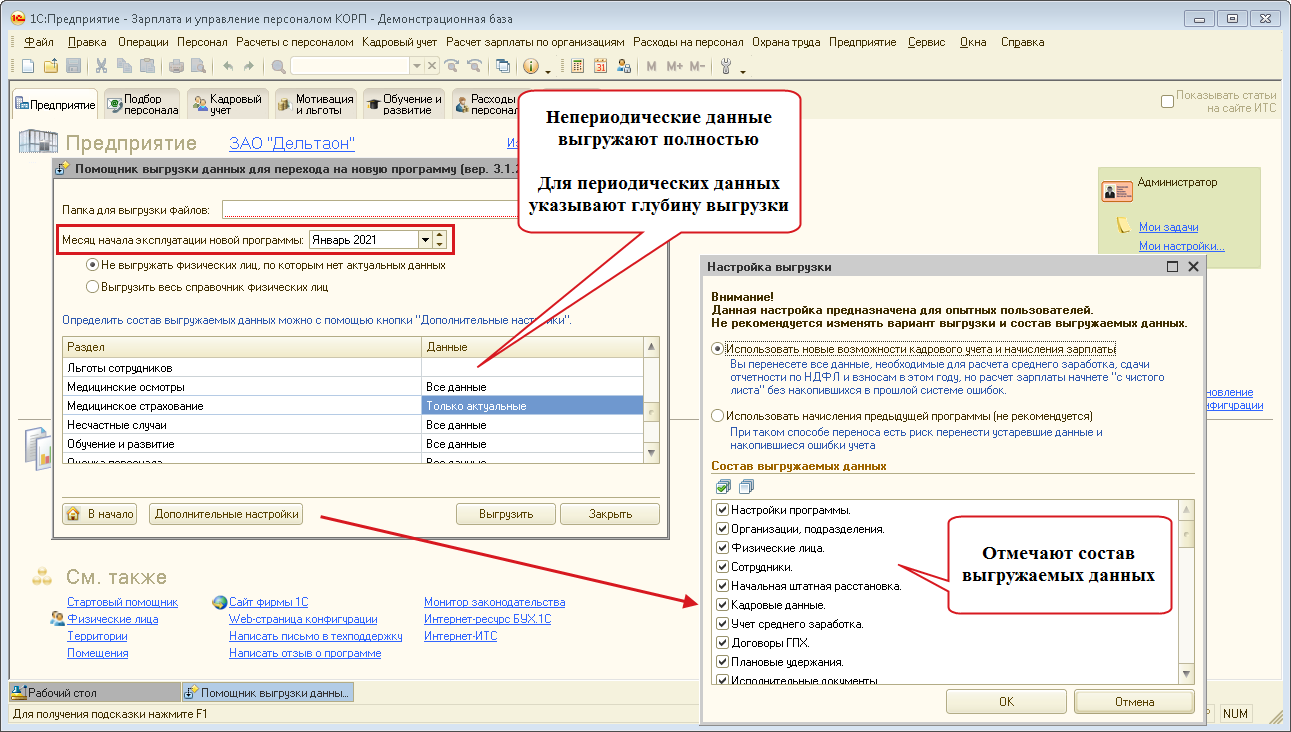The width and height of the screenshot is (1291, 732).
Task: Open the Calendar from the toolbar
Action: pyautogui.click(x=601, y=66)
